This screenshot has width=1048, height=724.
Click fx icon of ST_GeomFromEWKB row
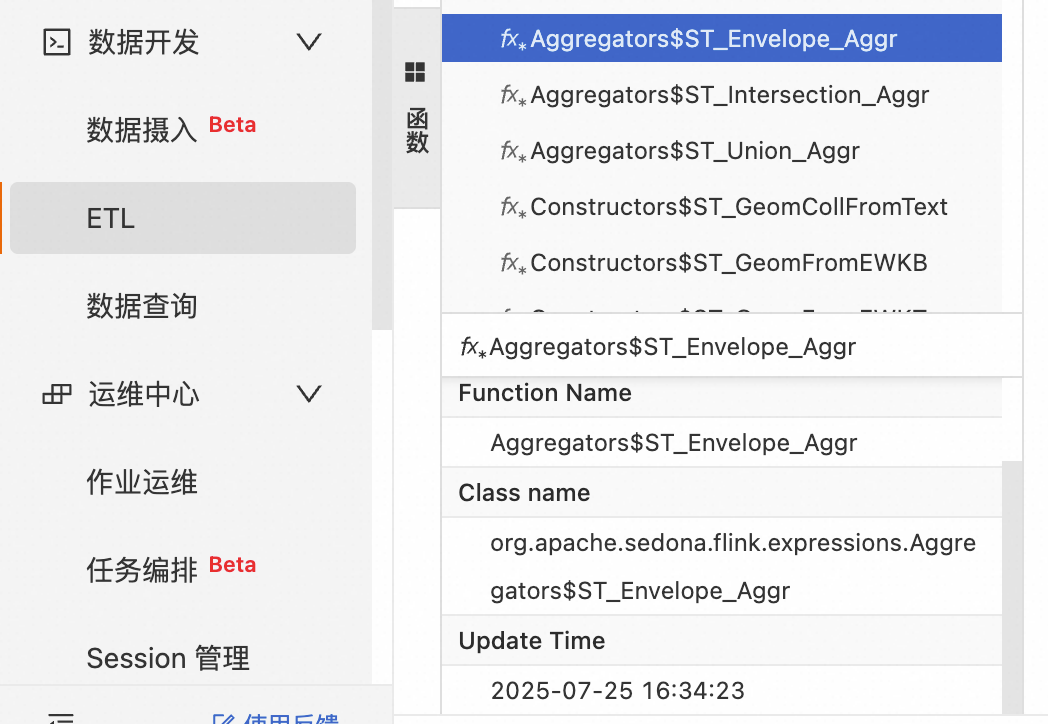coord(513,264)
